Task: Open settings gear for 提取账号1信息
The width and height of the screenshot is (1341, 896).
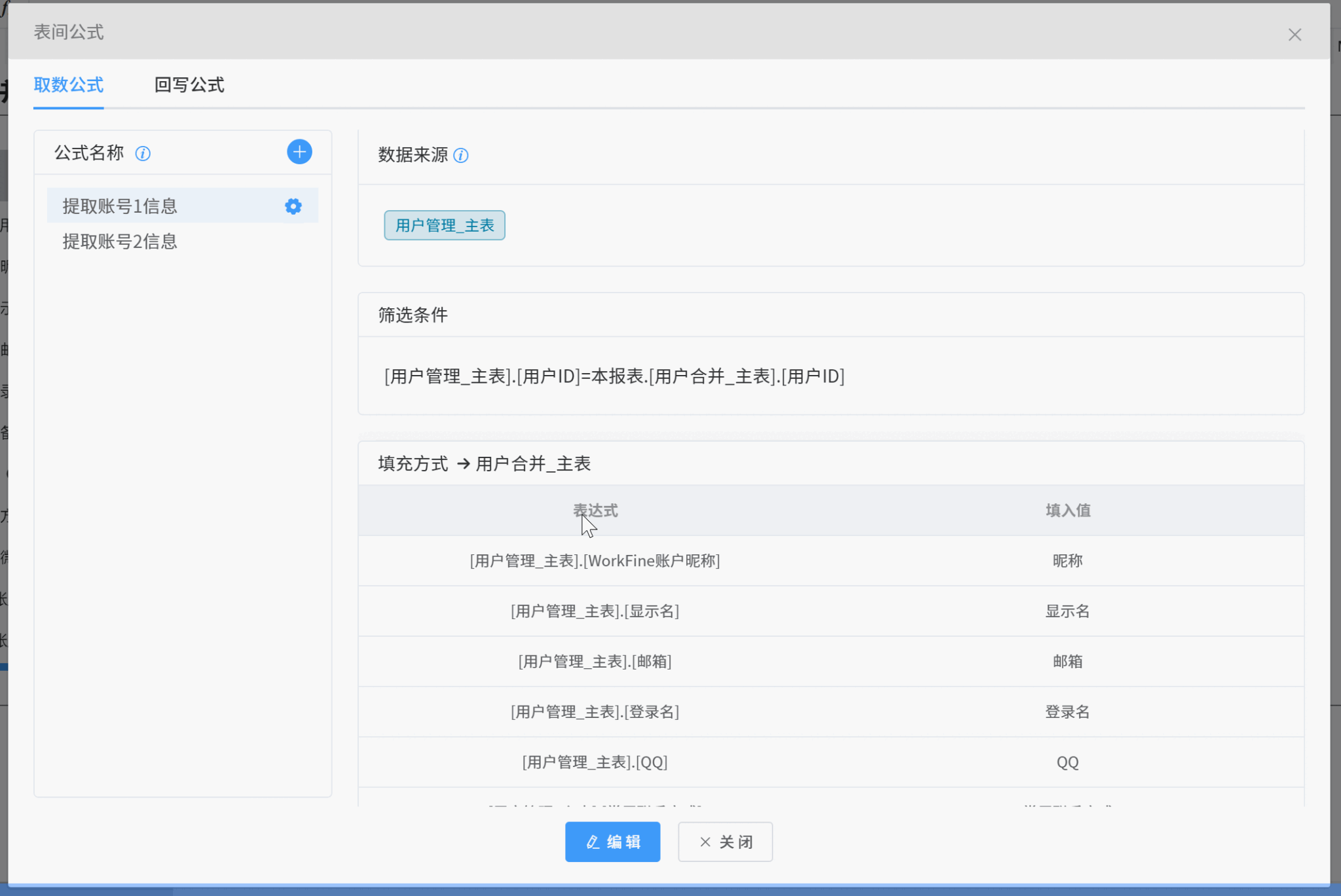Action: tap(293, 206)
